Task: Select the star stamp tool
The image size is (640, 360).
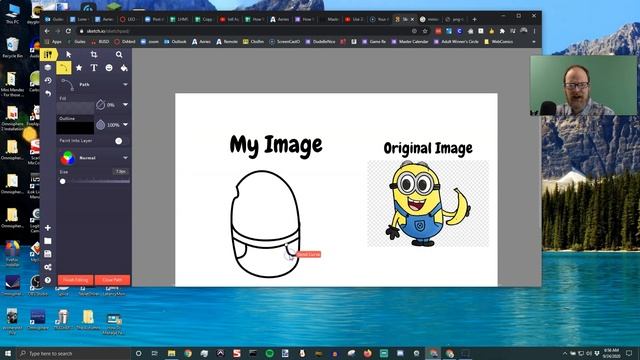Action: tap(79, 68)
